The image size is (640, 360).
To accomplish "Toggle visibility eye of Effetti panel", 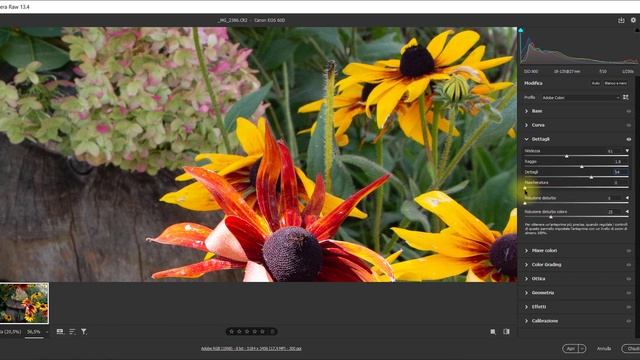I will click(629, 307).
